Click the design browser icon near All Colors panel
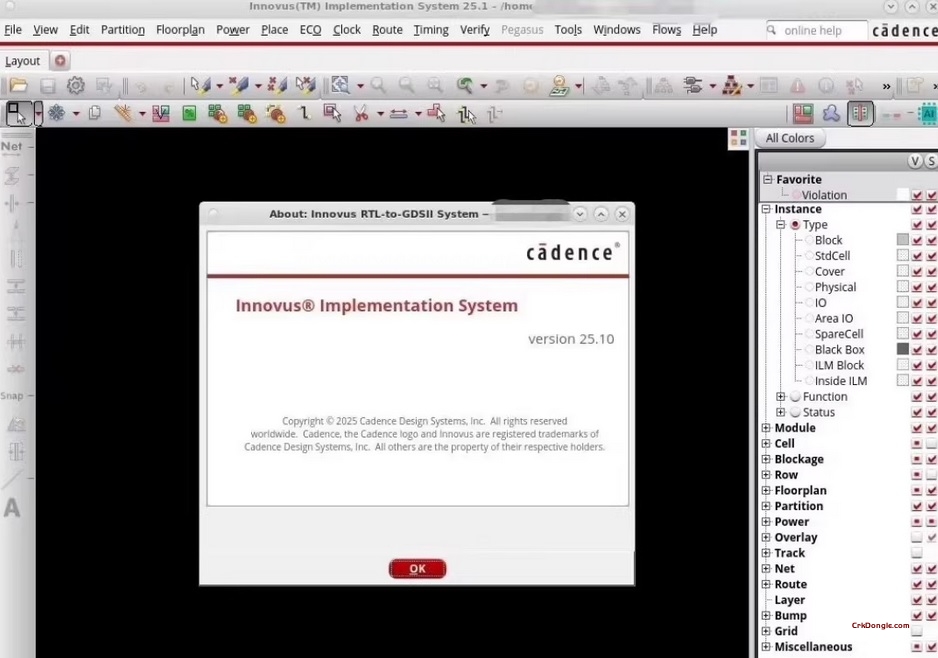The image size is (938, 658). click(x=738, y=138)
